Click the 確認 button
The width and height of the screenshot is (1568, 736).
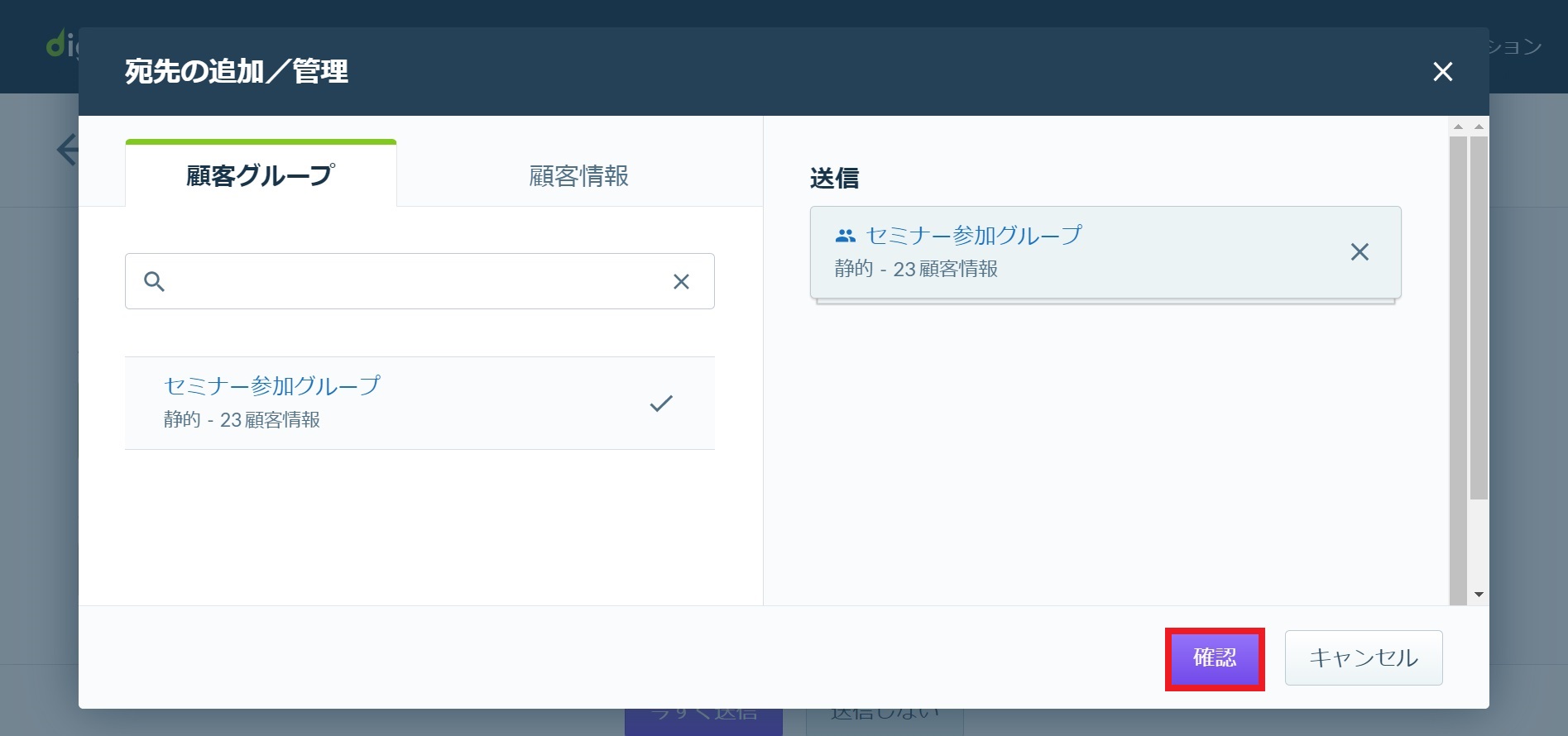coord(1215,658)
